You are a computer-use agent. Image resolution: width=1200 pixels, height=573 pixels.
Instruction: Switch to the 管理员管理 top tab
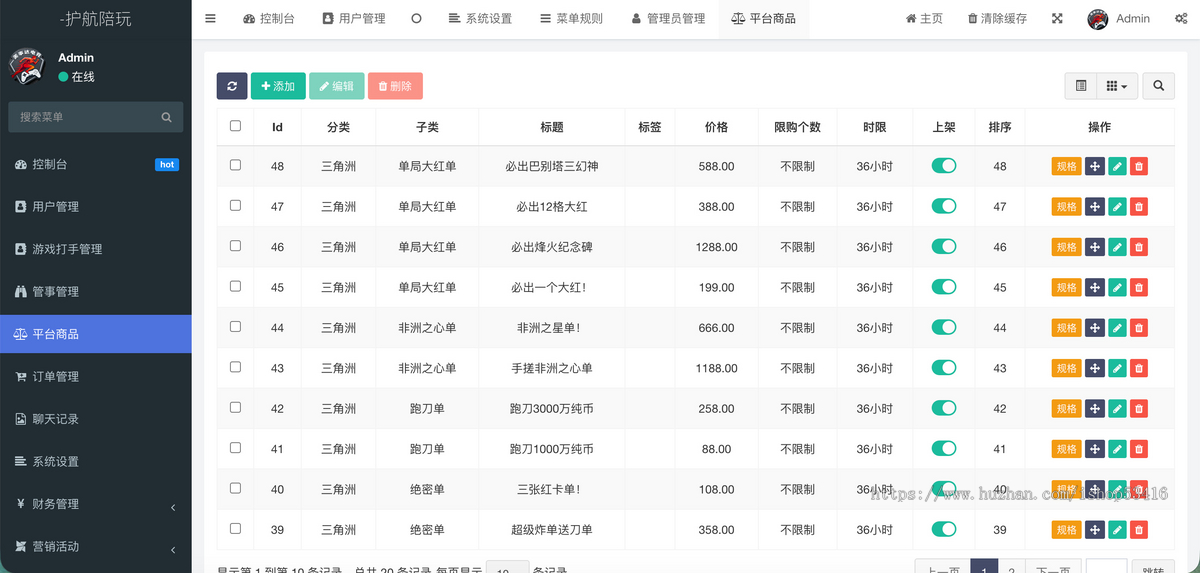click(668, 18)
